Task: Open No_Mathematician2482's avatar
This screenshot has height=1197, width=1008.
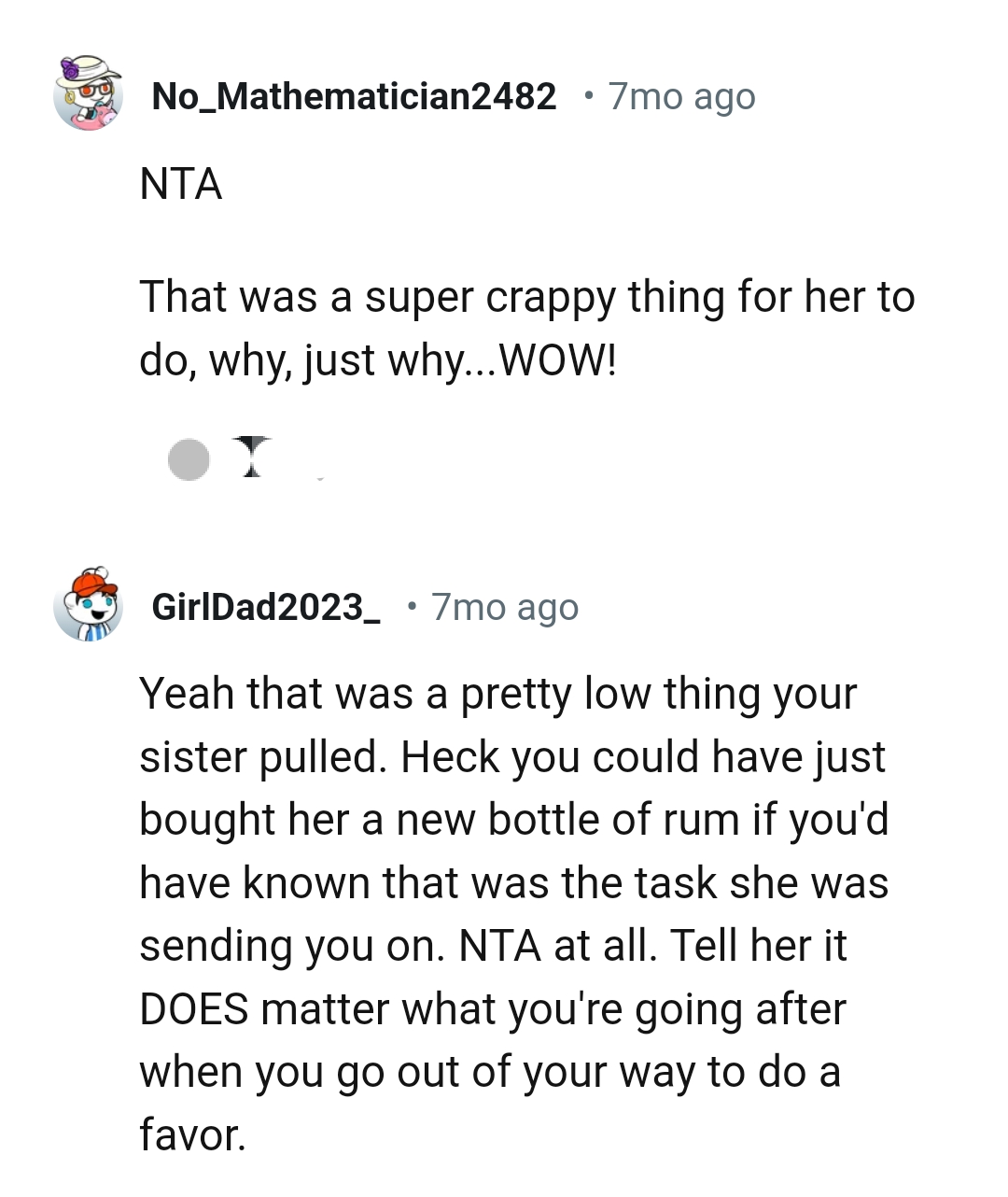Action: click(x=89, y=93)
